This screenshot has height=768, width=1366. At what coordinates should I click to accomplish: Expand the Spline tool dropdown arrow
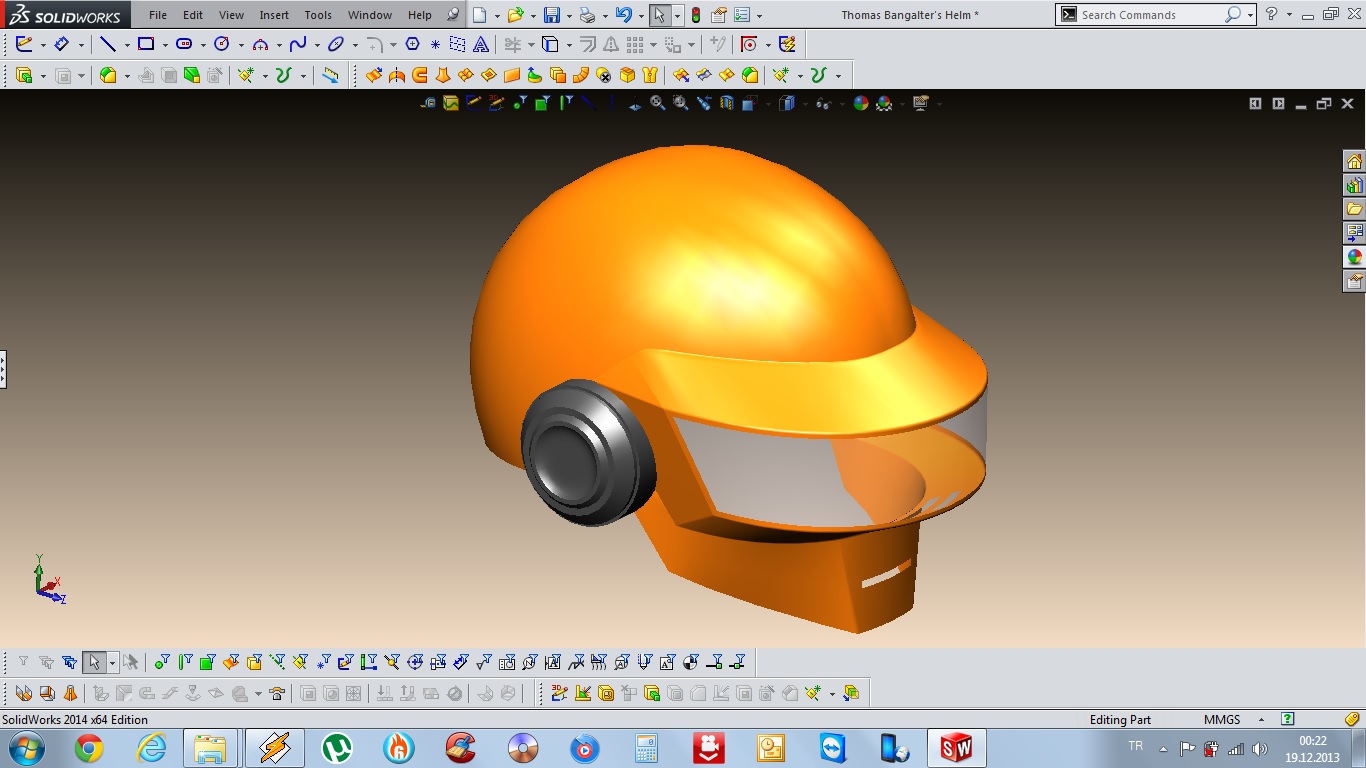[x=317, y=45]
